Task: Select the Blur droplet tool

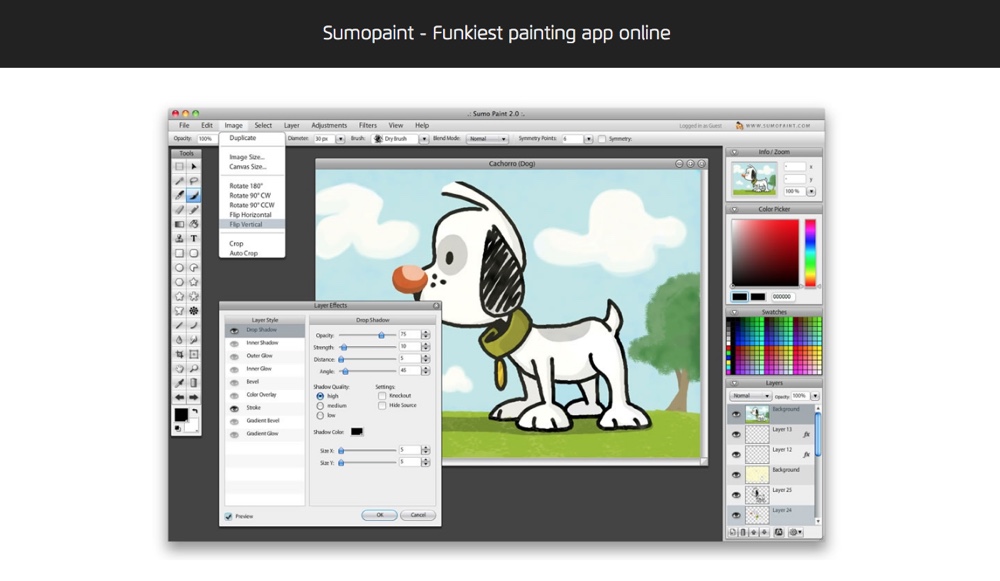Action: click(x=179, y=340)
